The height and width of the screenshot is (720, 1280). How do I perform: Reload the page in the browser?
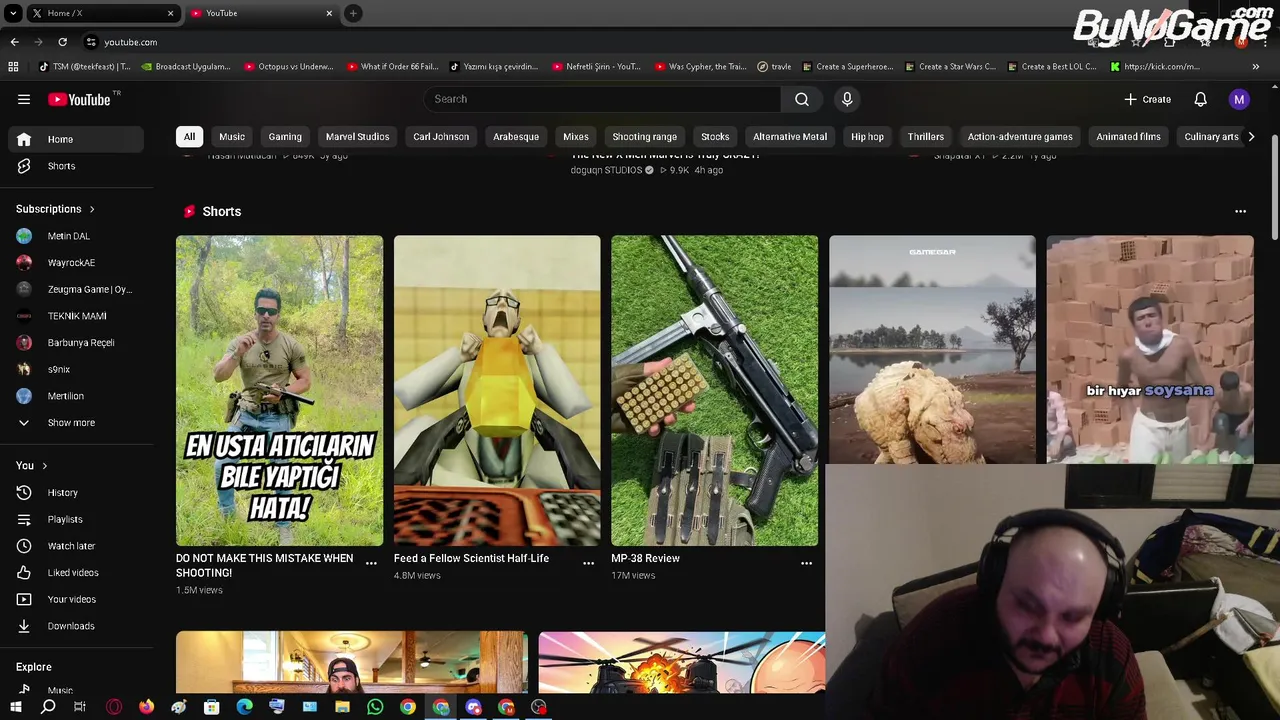pyautogui.click(x=62, y=42)
